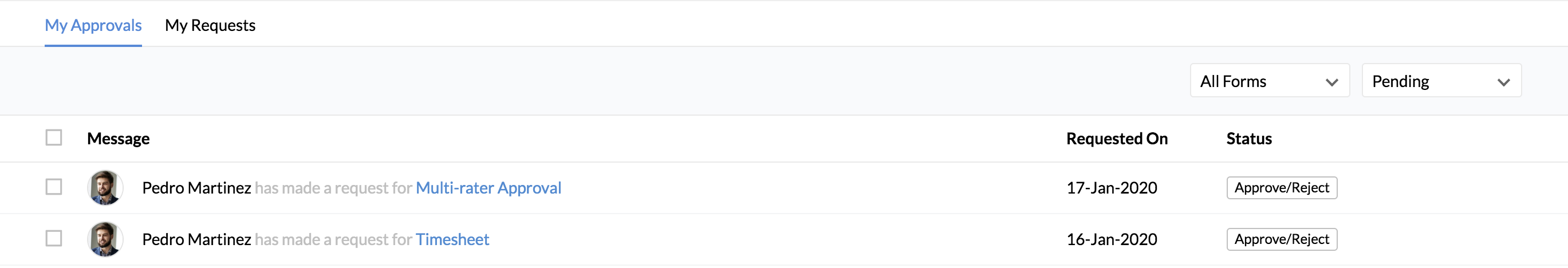The height and width of the screenshot is (268, 1568).
Task: Open the Multi-rater Approval link
Action: click(488, 188)
